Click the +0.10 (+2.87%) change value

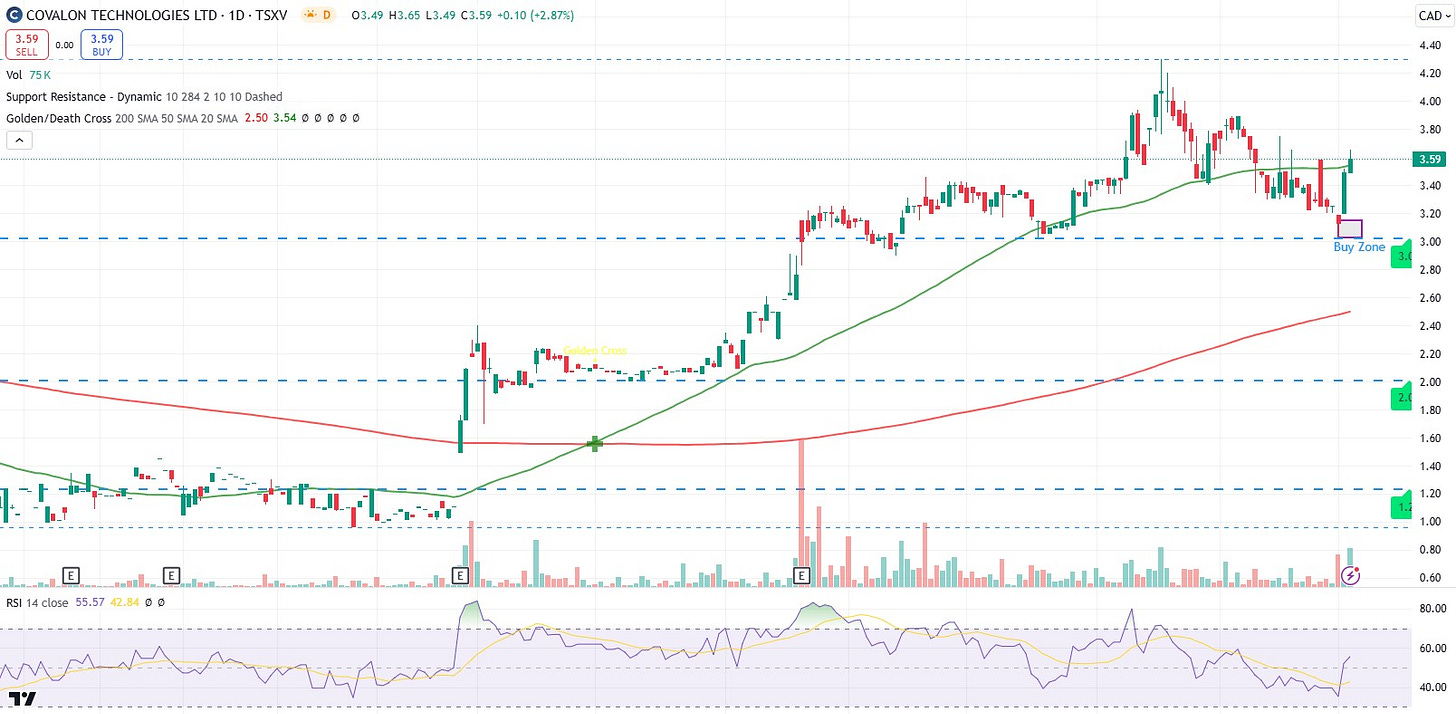pos(535,16)
